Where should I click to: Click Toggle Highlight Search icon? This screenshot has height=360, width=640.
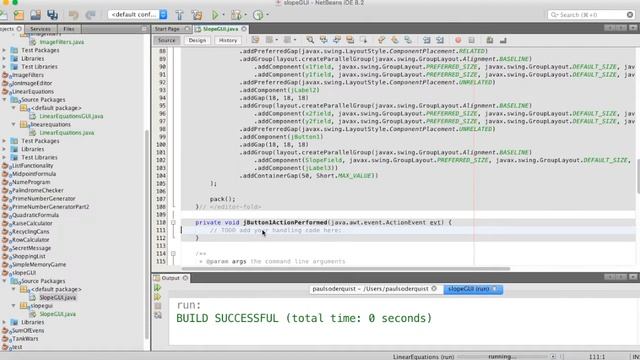pyautogui.click(x=350, y=40)
